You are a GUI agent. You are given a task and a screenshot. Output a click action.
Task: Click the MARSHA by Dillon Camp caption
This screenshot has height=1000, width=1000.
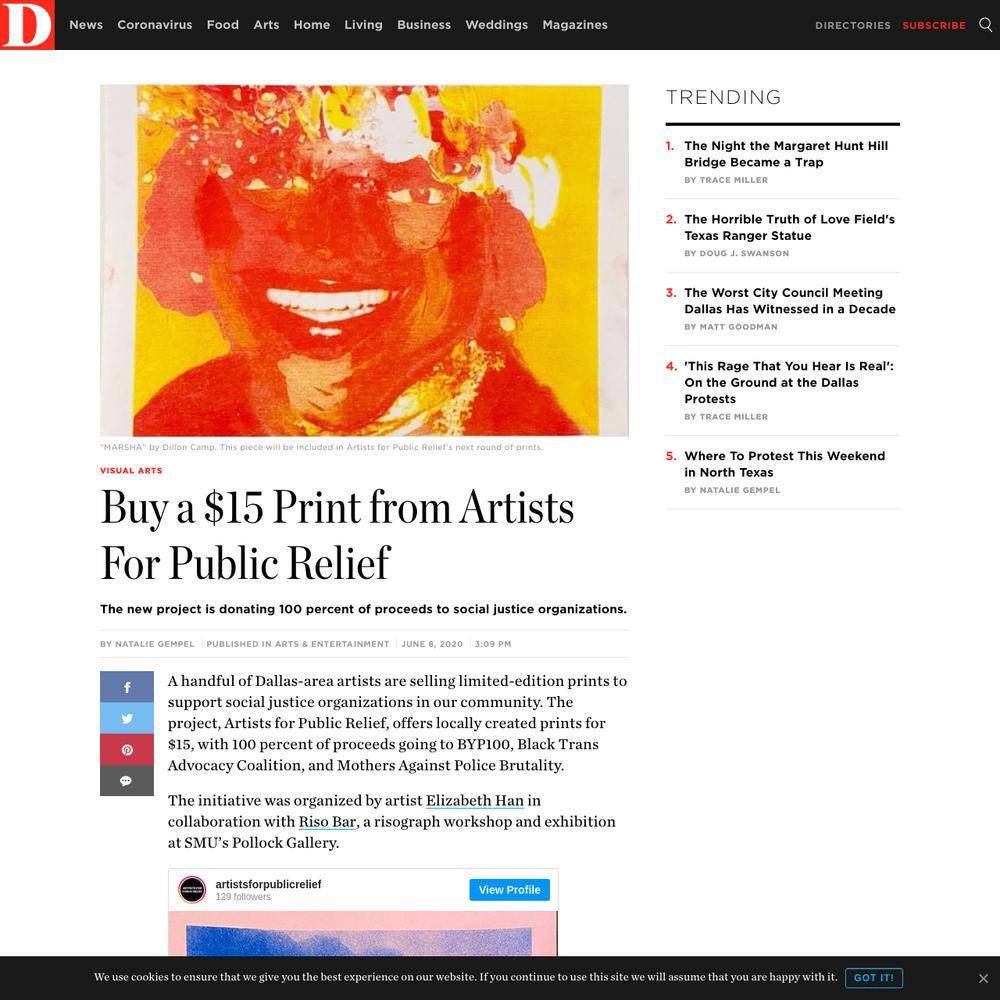click(x=321, y=447)
